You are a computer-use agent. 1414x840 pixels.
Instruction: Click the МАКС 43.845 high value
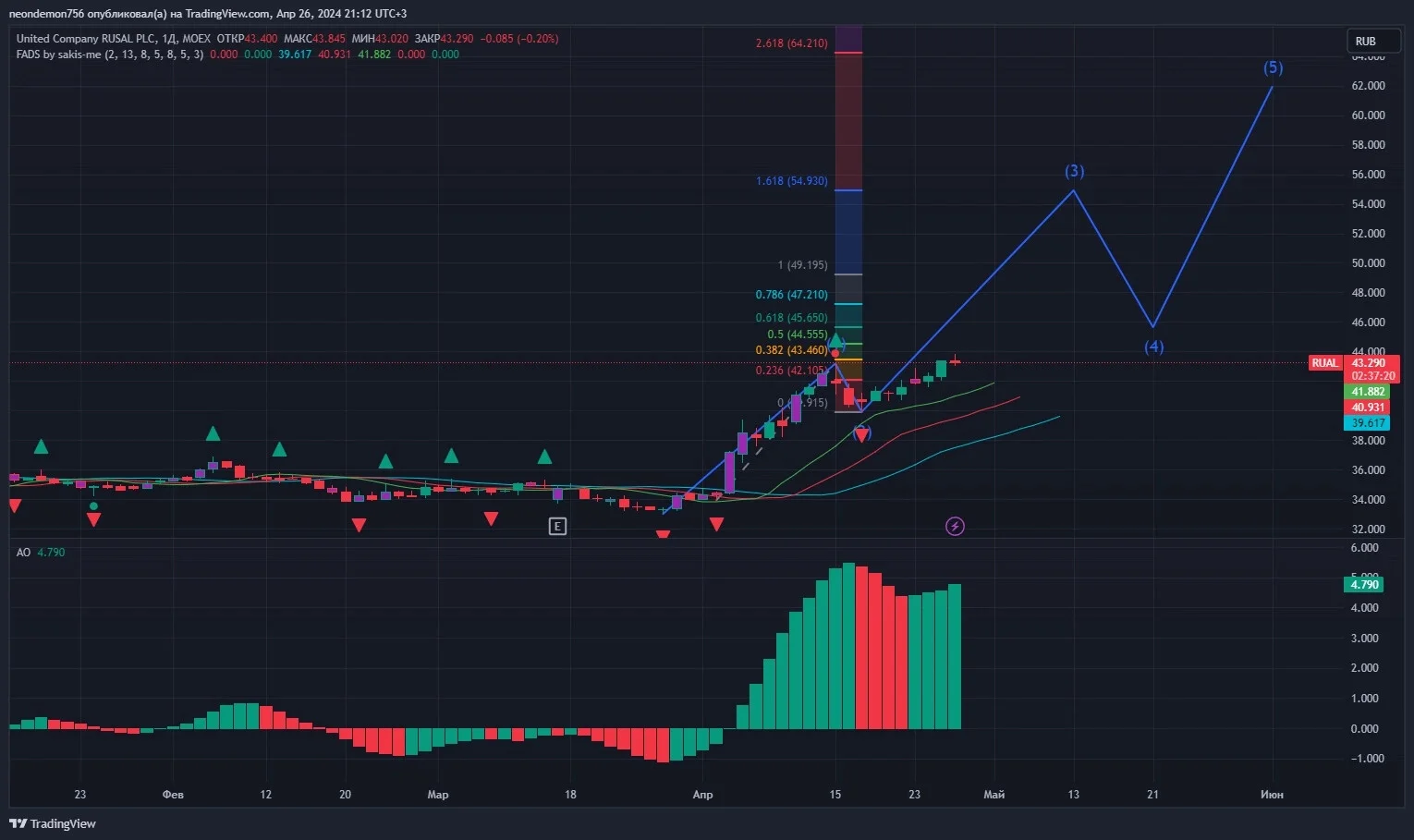[314, 39]
